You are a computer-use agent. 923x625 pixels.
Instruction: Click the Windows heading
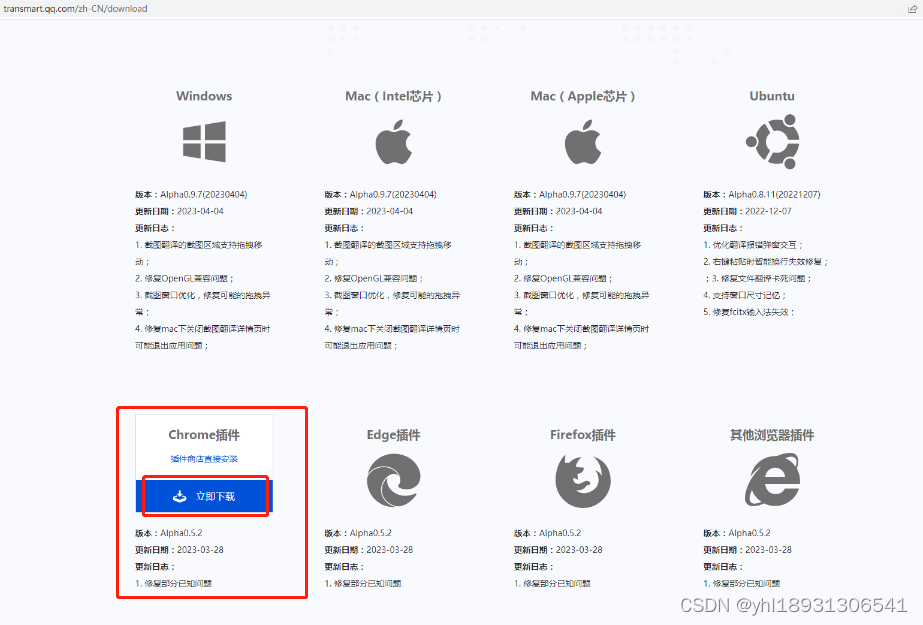[x=204, y=96]
